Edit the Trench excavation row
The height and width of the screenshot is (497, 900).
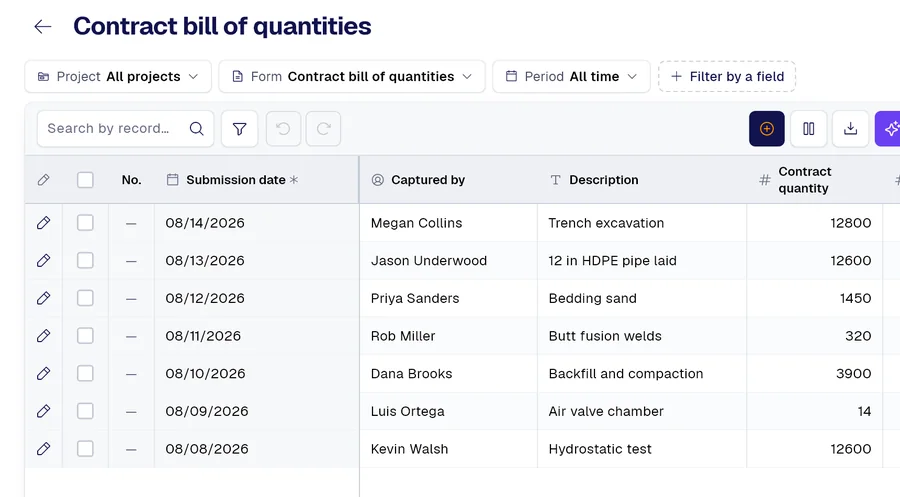click(x=44, y=223)
